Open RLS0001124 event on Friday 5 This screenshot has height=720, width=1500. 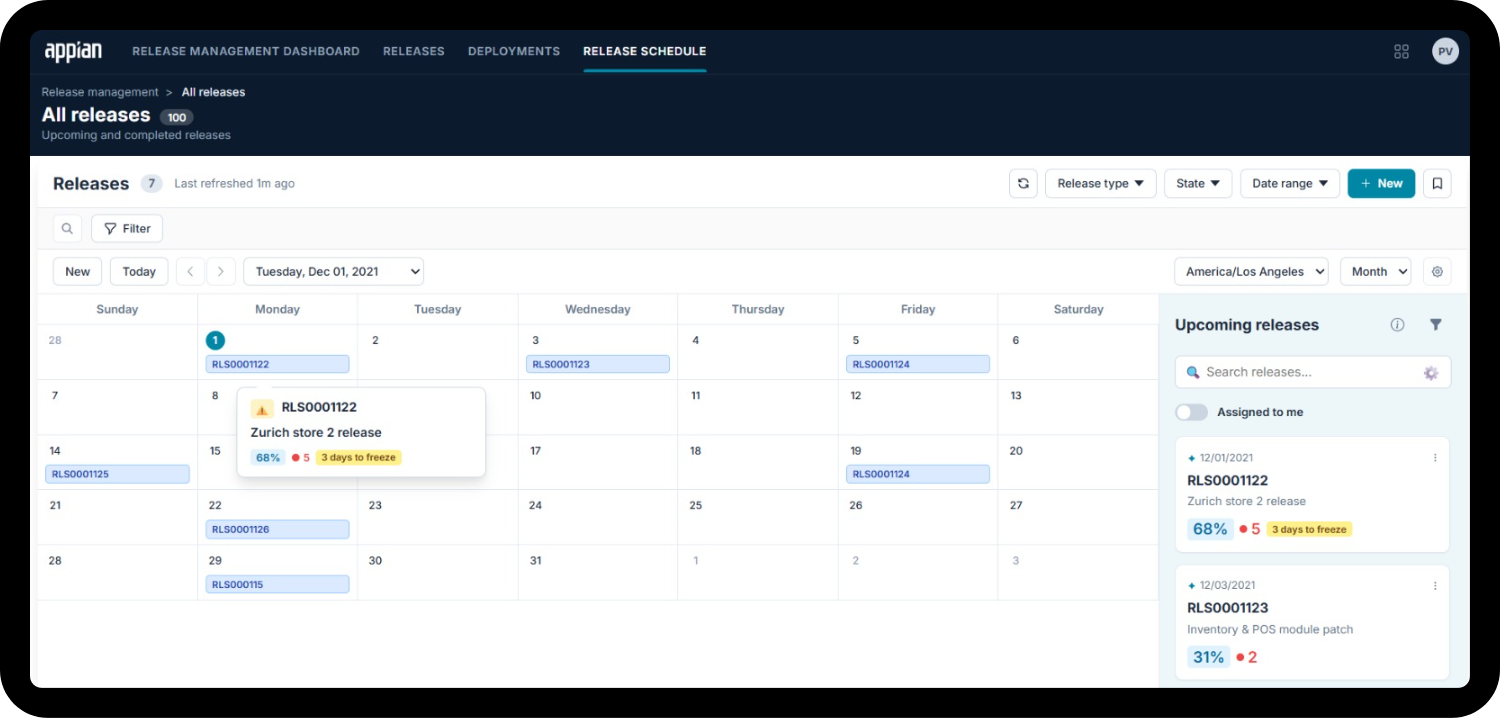pyautogui.click(x=918, y=364)
